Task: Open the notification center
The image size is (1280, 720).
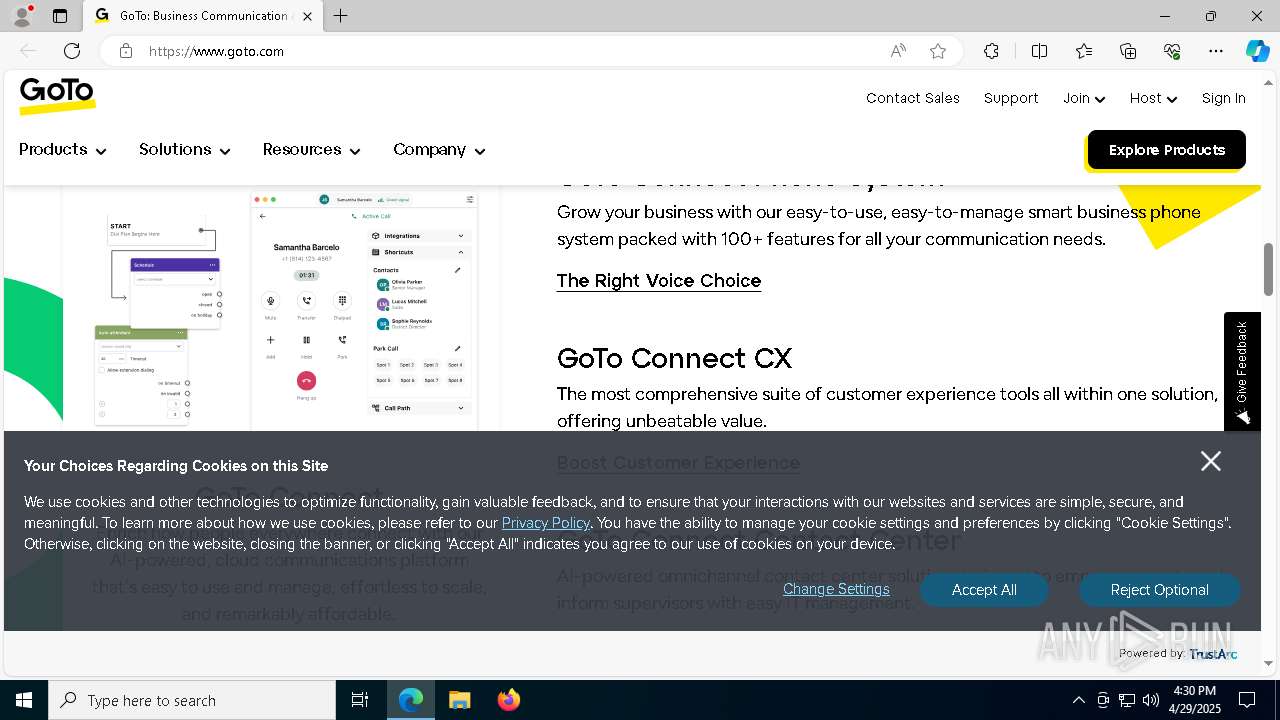Action: tap(1247, 700)
